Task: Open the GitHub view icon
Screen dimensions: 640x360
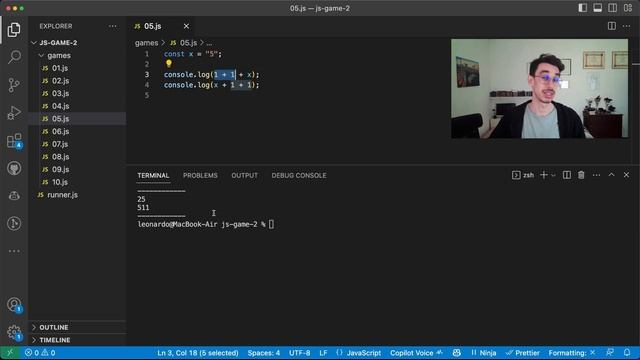Action: [14, 168]
